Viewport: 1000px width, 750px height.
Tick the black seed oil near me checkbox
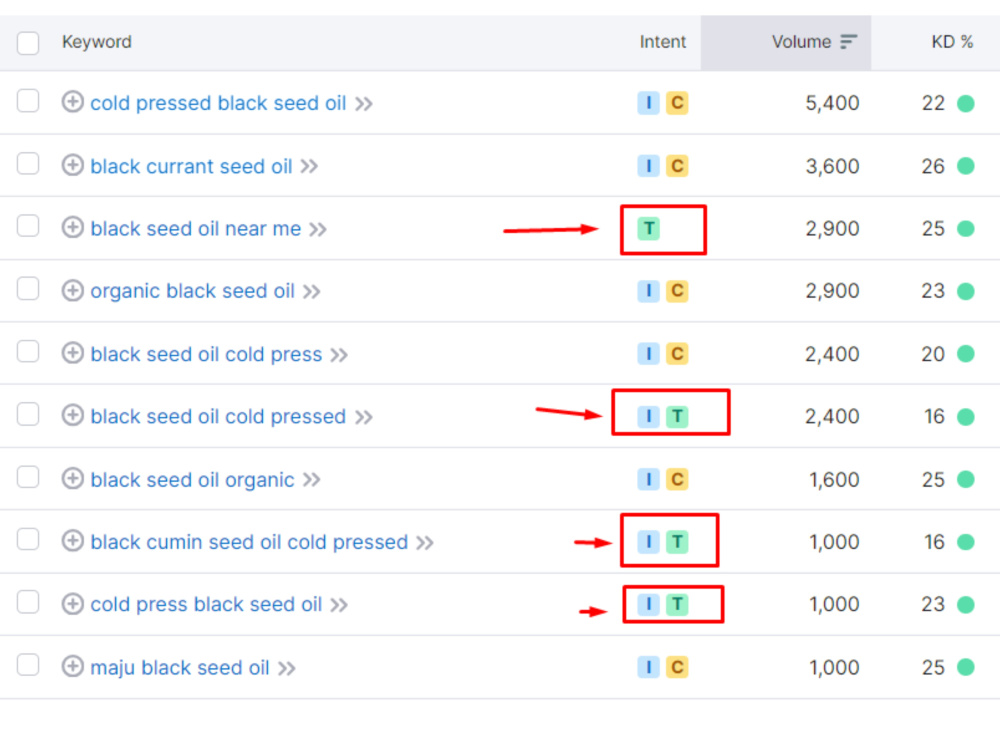point(28,226)
